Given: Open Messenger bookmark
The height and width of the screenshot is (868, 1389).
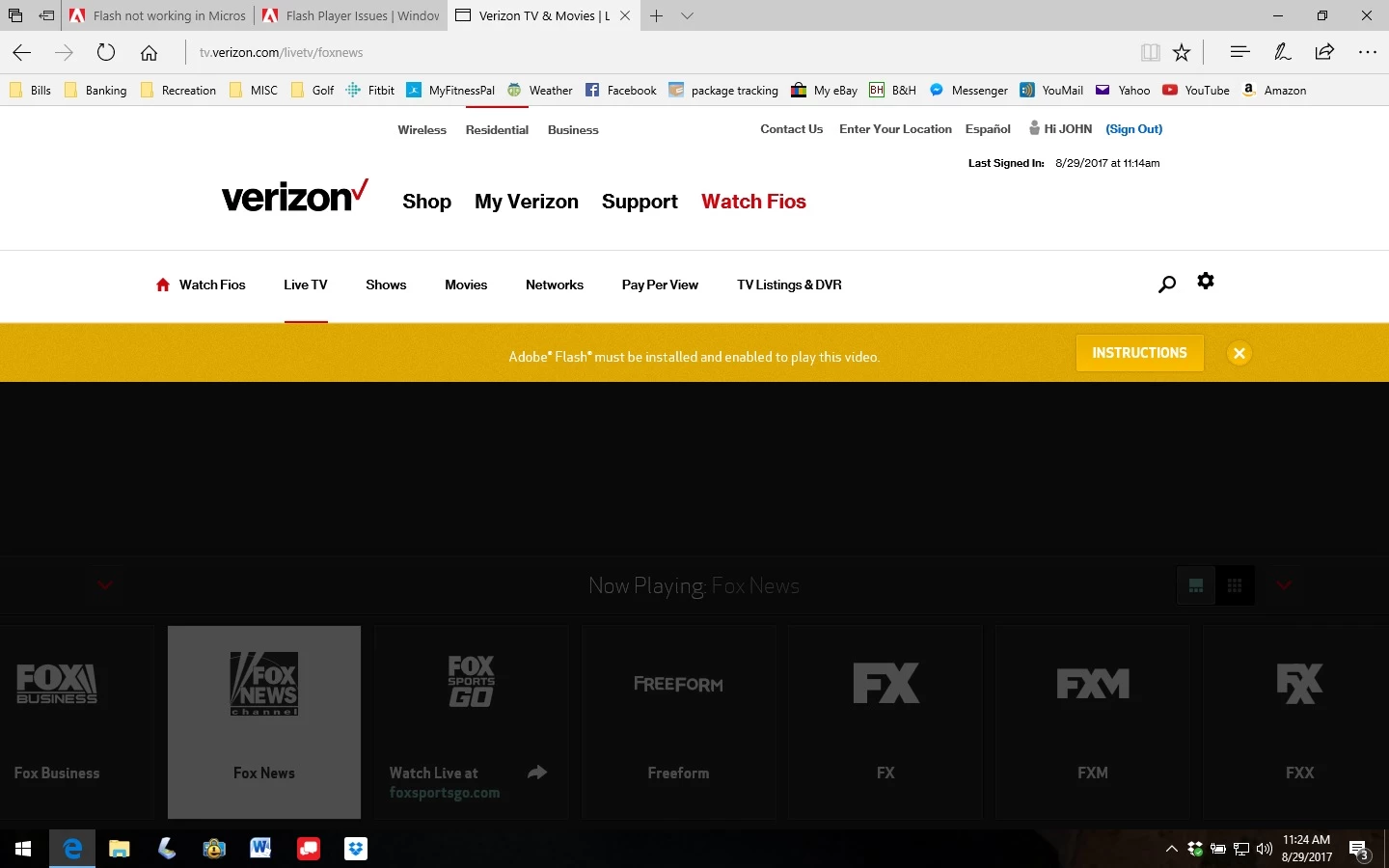Looking at the screenshot, I should pyautogui.click(x=968, y=91).
